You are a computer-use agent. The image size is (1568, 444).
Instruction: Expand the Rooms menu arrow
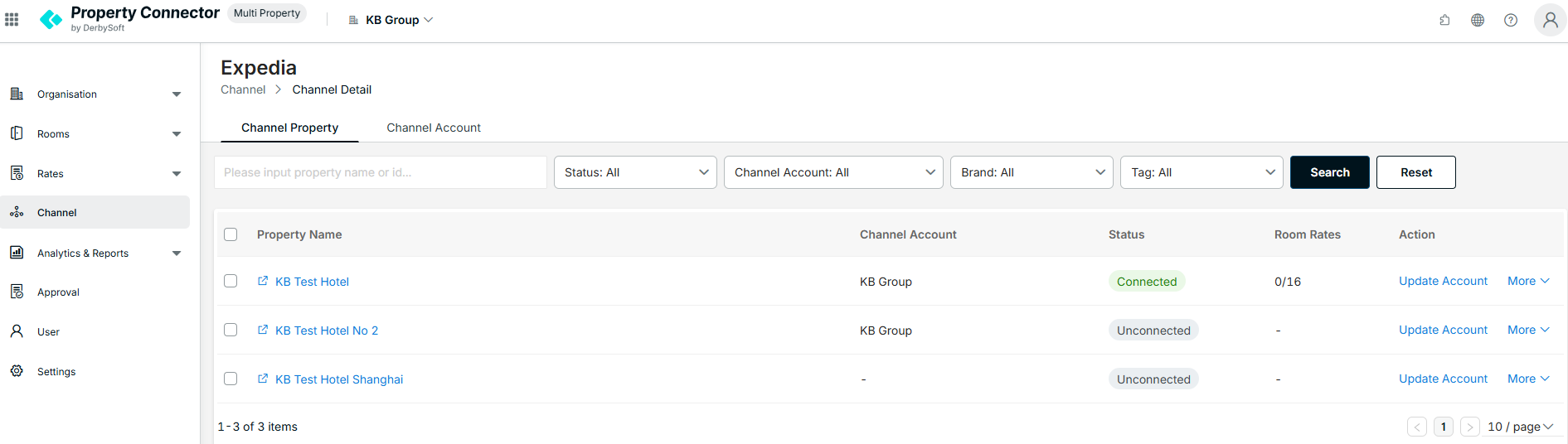pyautogui.click(x=177, y=134)
